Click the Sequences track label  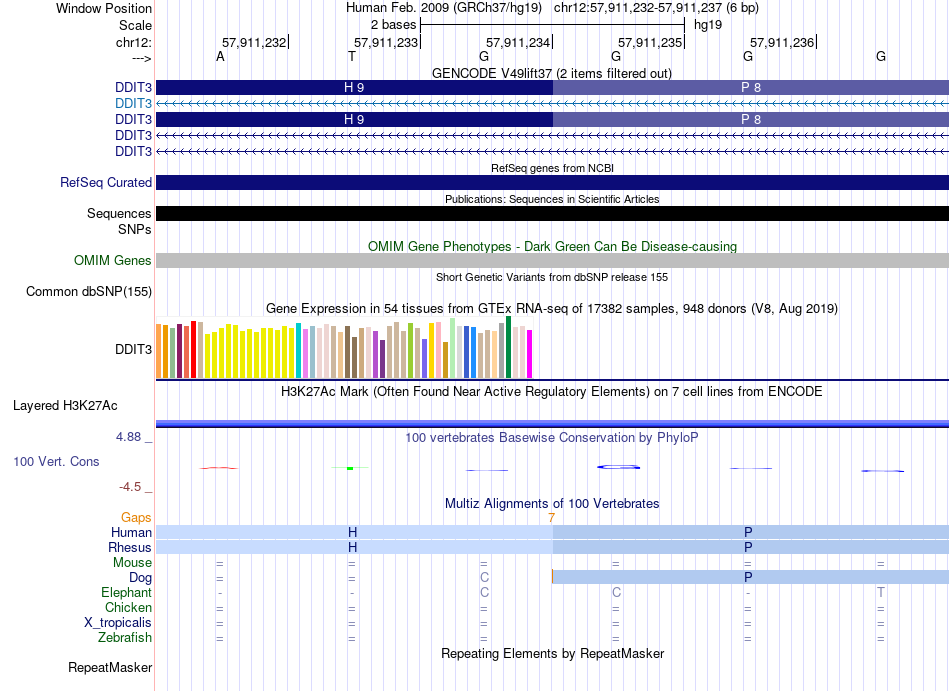click(x=119, y=213)
